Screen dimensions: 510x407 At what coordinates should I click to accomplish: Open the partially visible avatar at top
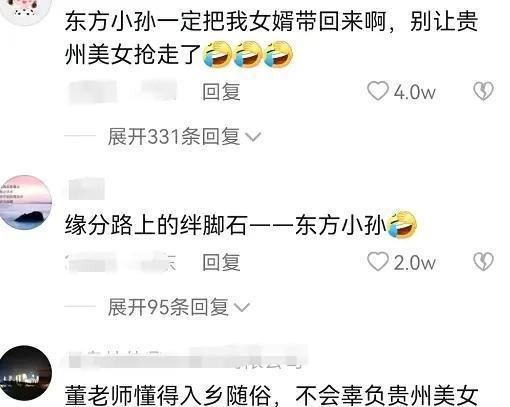26,12
